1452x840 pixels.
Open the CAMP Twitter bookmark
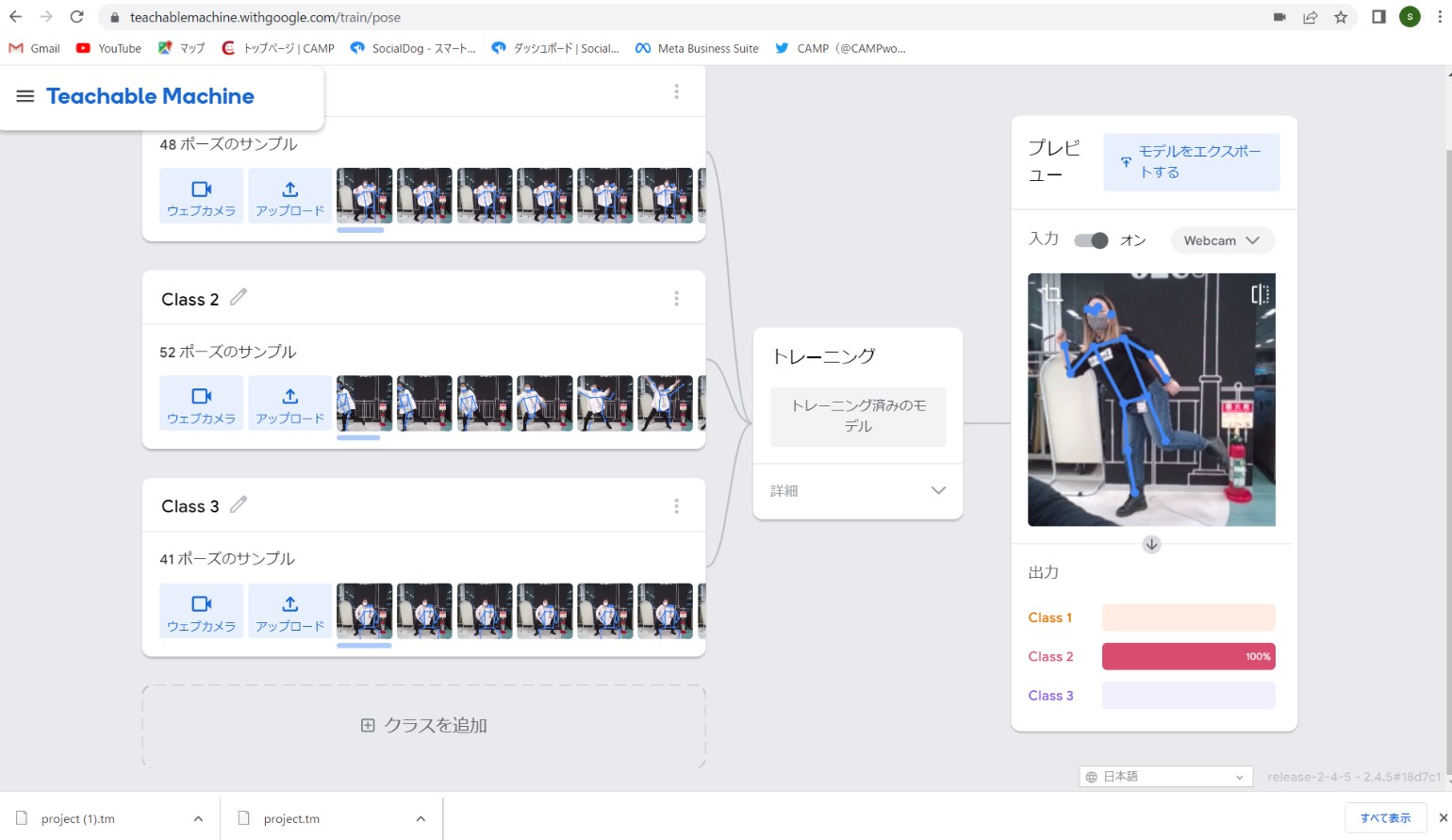pos(840,48)
